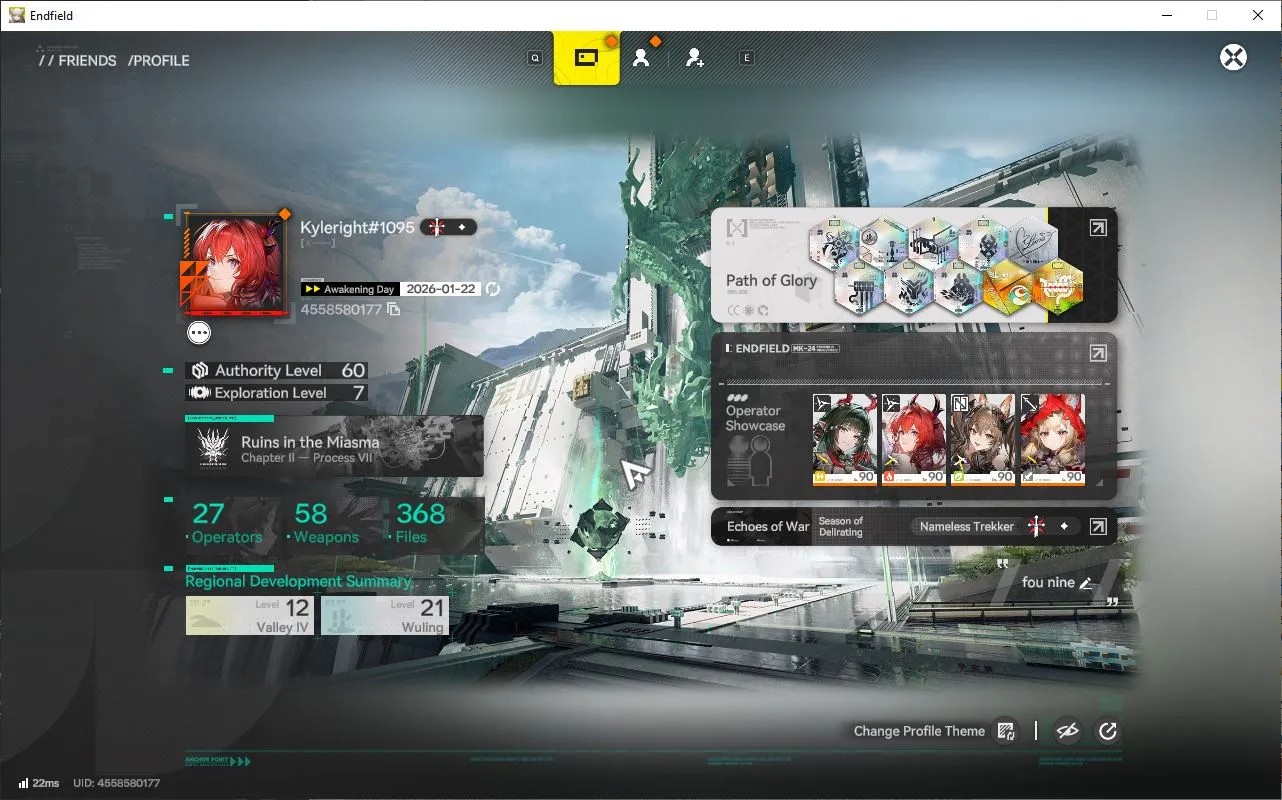Image resolution: width=1282 pixels, height=800 pixels.
Task: Select the username Kyleright#1095
Action: coord(357,227)
